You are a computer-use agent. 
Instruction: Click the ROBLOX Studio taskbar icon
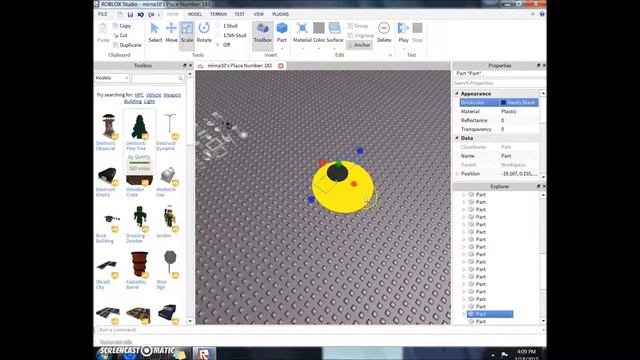[204, 353]
